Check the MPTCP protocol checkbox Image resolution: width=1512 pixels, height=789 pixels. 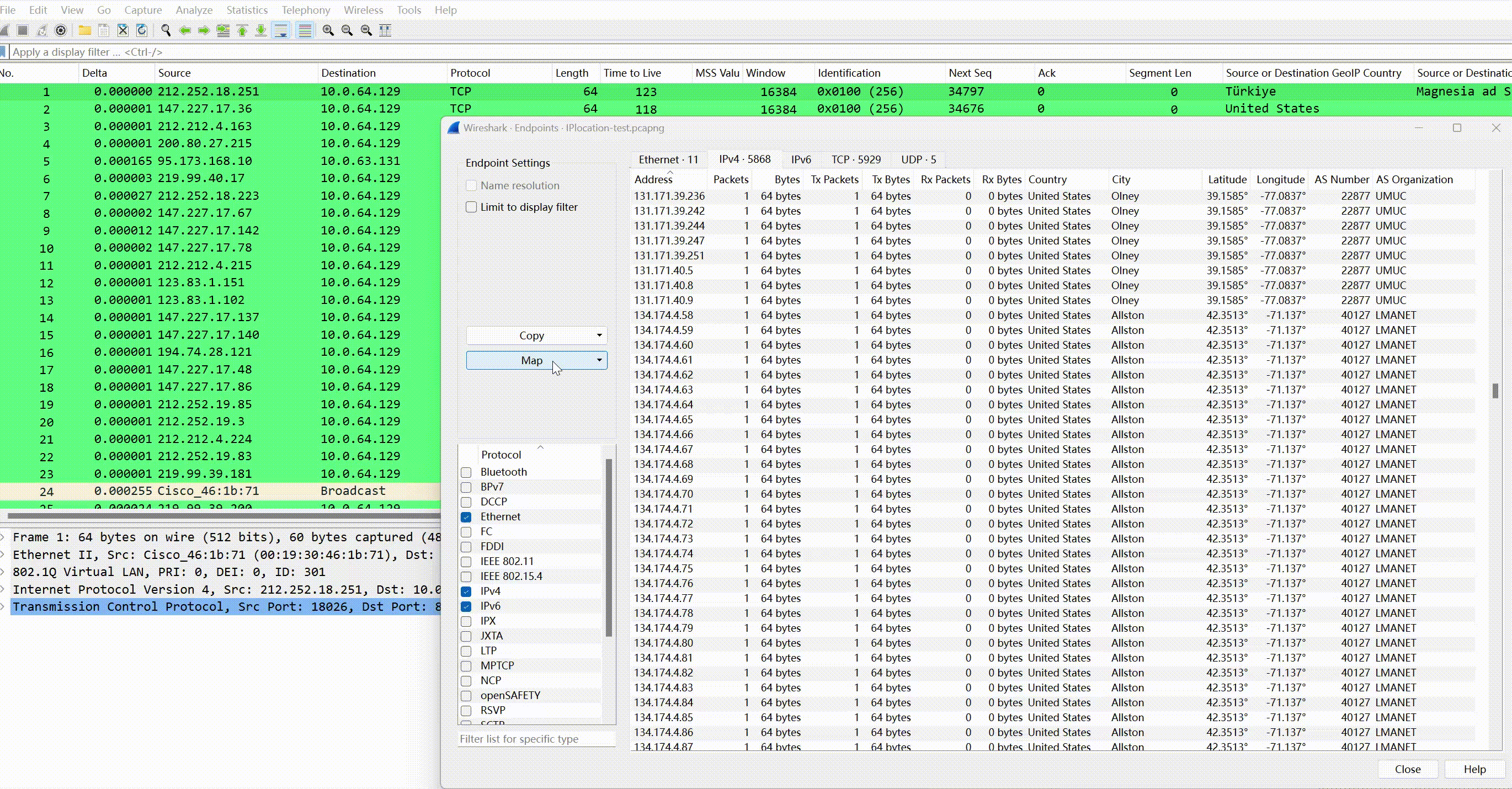(x=467, y=667)
